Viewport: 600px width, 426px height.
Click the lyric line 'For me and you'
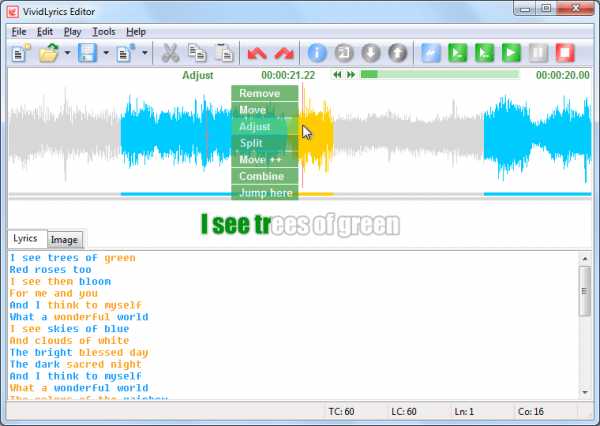pyautogui.click(x=54, y=293)
